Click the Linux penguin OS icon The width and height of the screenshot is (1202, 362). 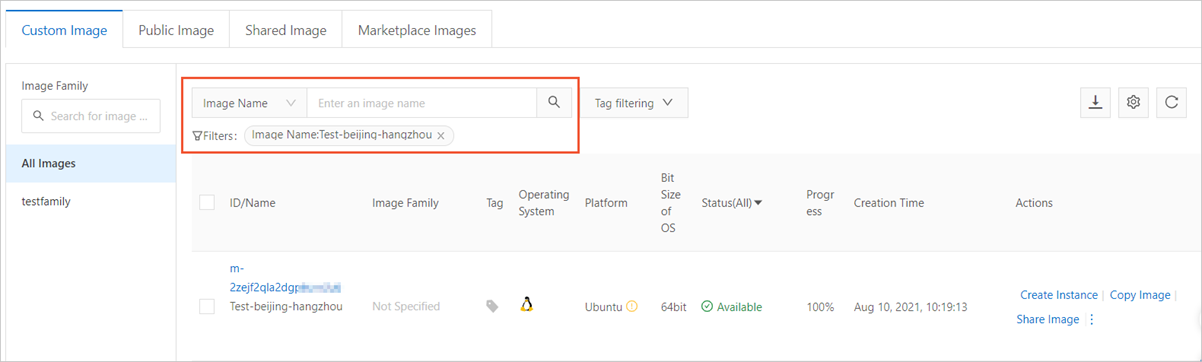[x=526, y=305]
